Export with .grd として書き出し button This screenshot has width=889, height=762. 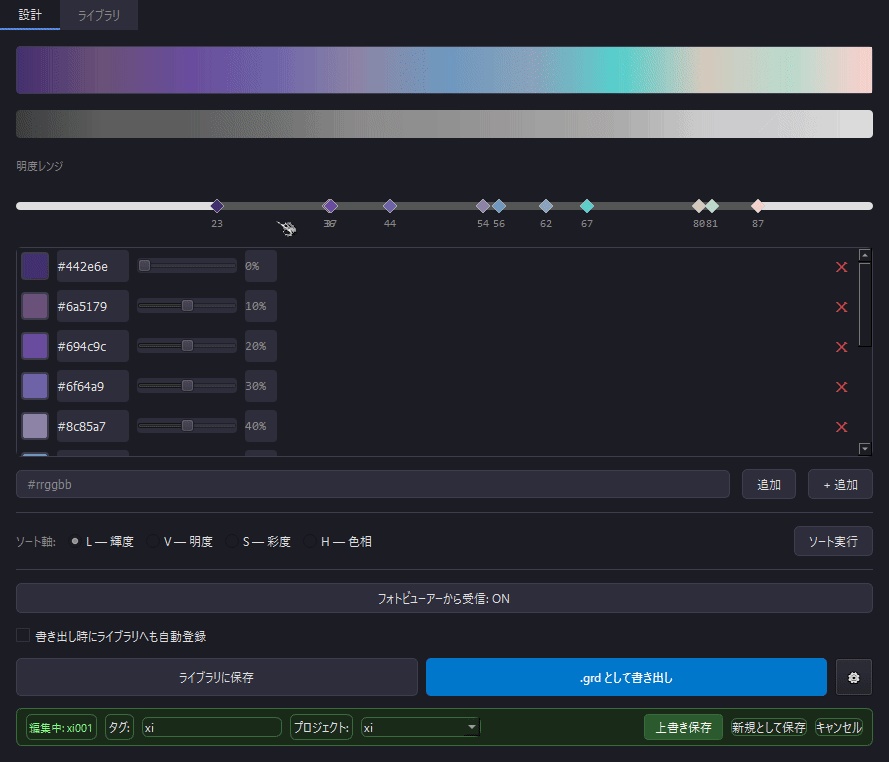click(626, 677)
